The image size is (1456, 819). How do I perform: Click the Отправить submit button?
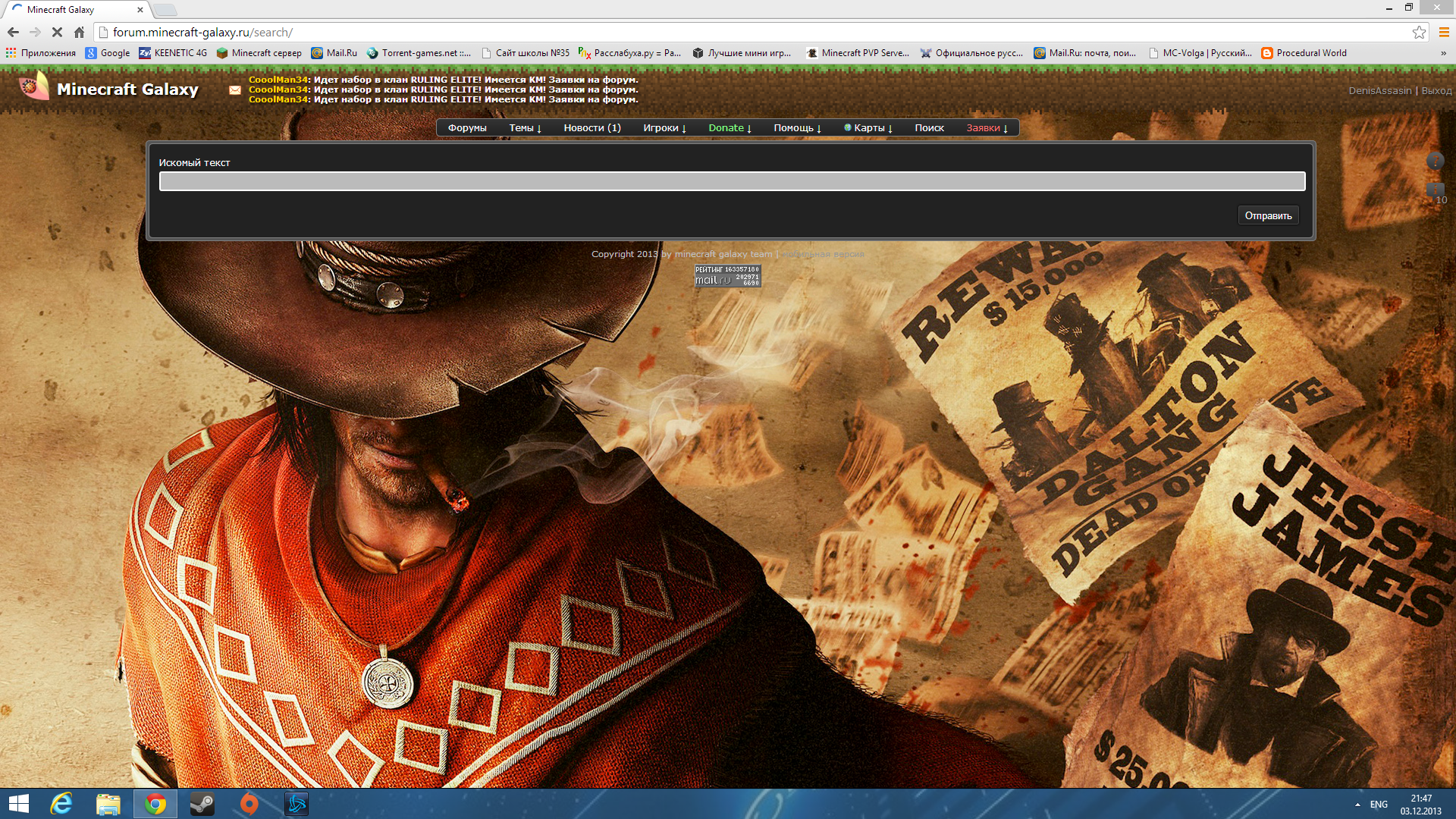[1268, 215]
